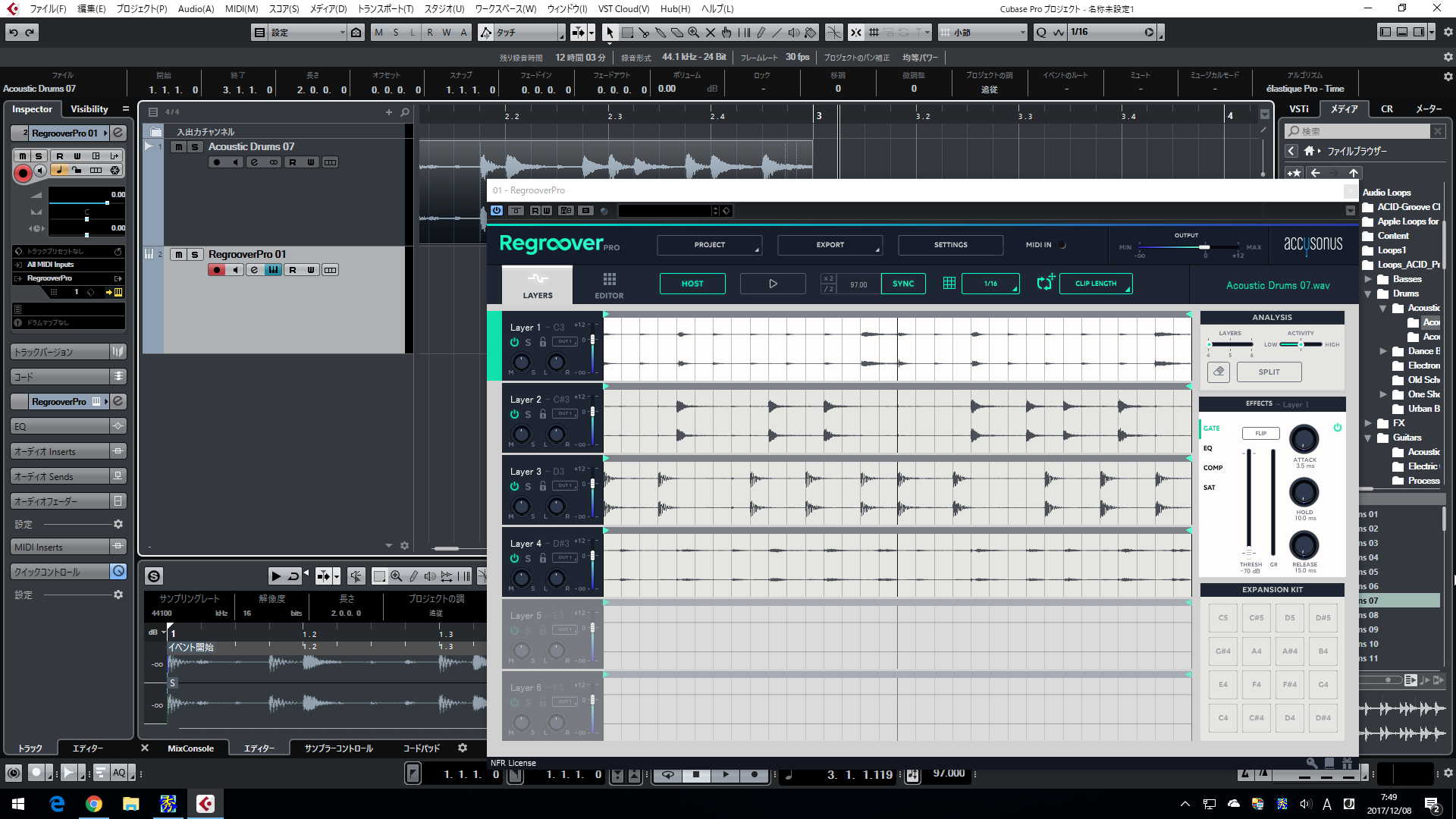Toggle the power button on Layer 1
Screen dimensions: 1456x819
tap(514, 343)
